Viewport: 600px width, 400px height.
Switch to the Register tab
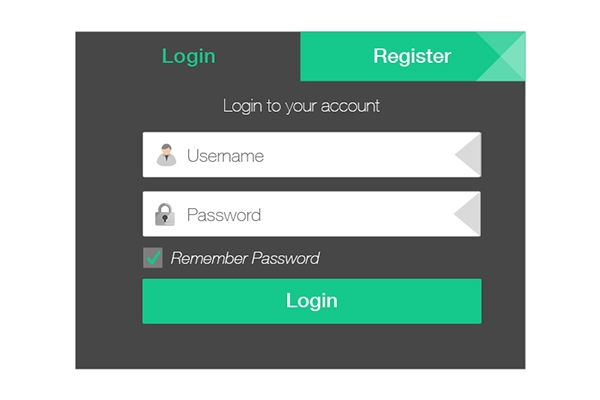[413, 56]
